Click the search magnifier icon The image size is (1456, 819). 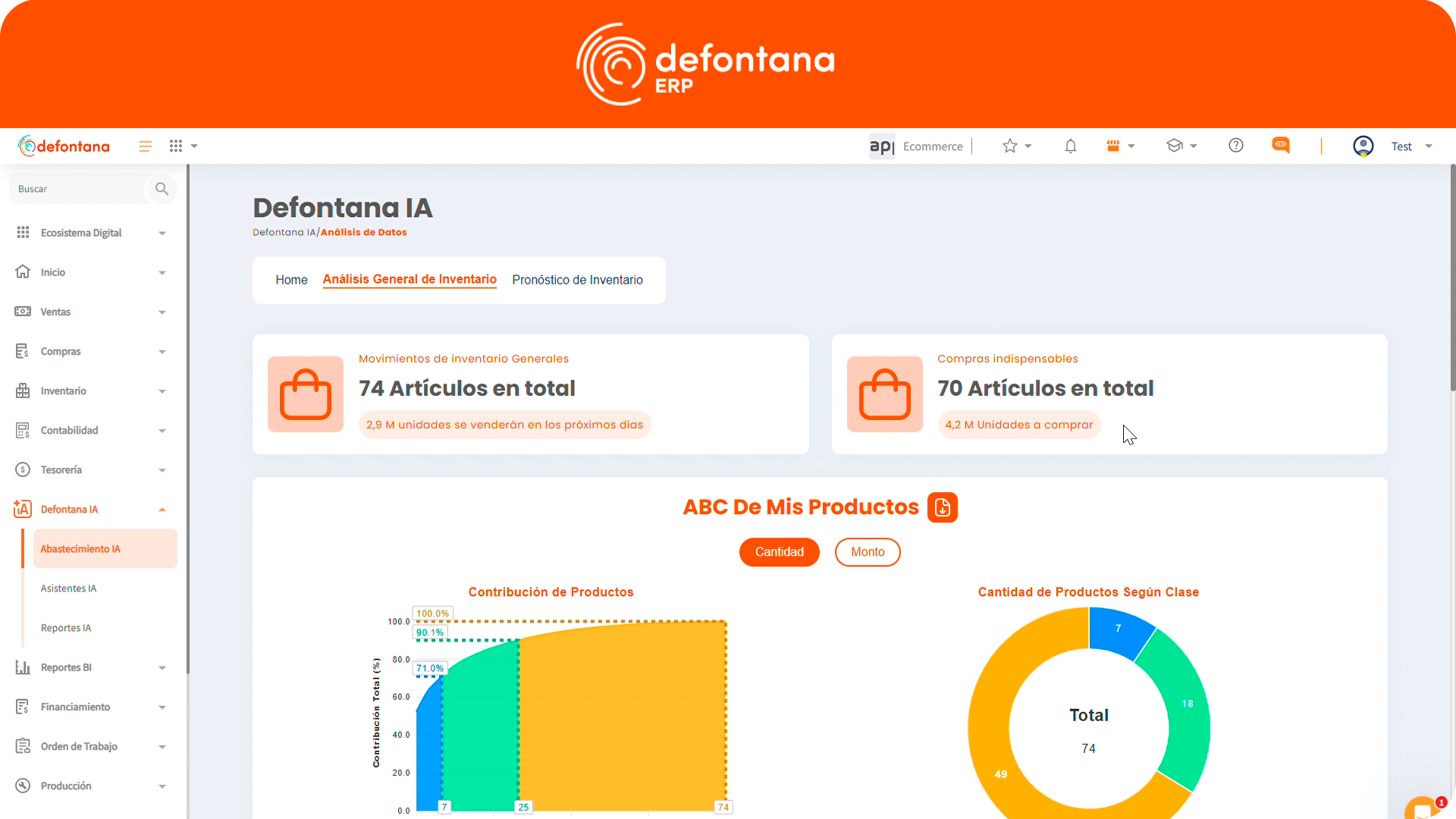tap(162, 189)
